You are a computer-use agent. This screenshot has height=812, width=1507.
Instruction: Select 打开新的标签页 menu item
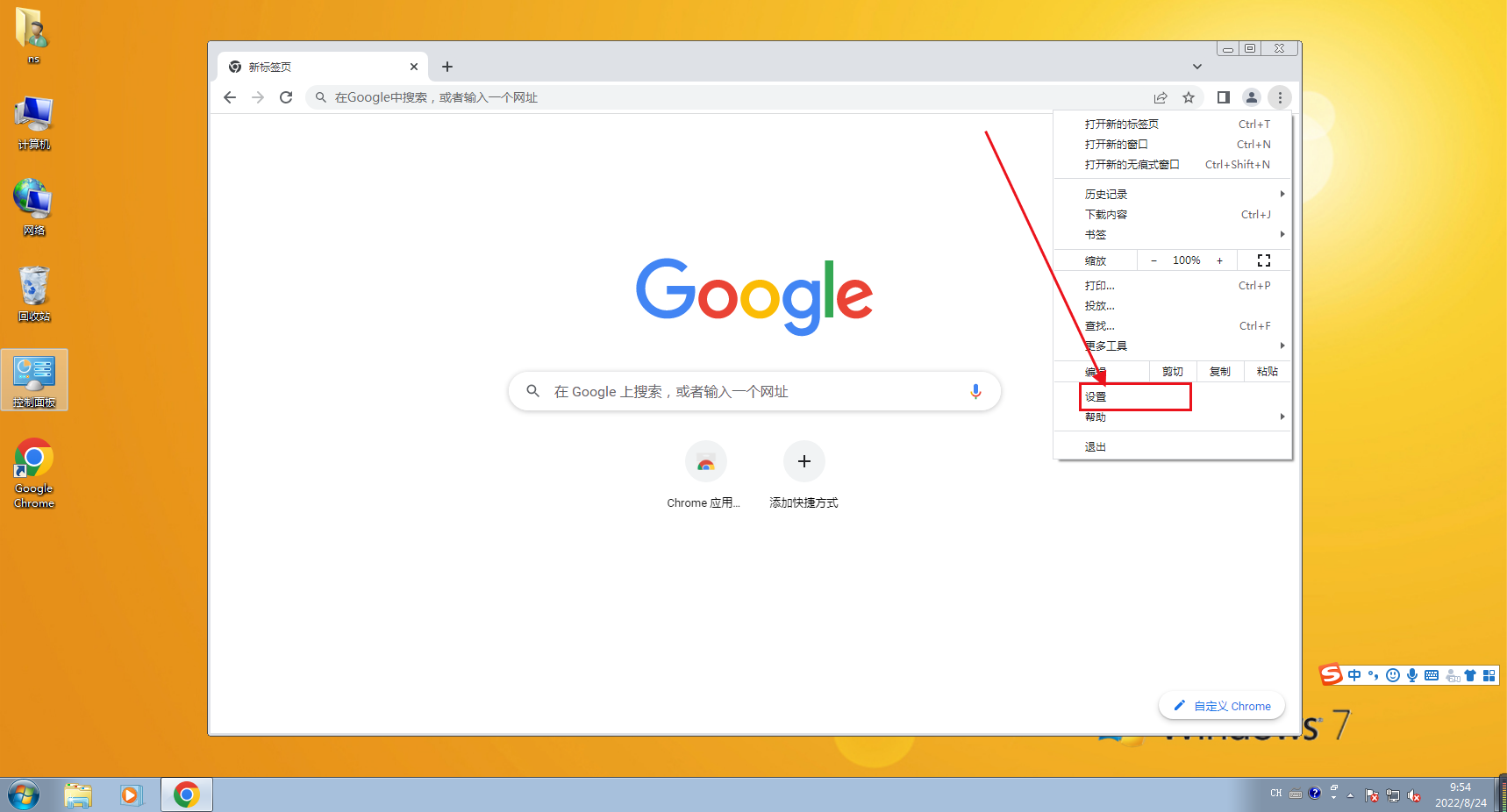click(1173, 125)
